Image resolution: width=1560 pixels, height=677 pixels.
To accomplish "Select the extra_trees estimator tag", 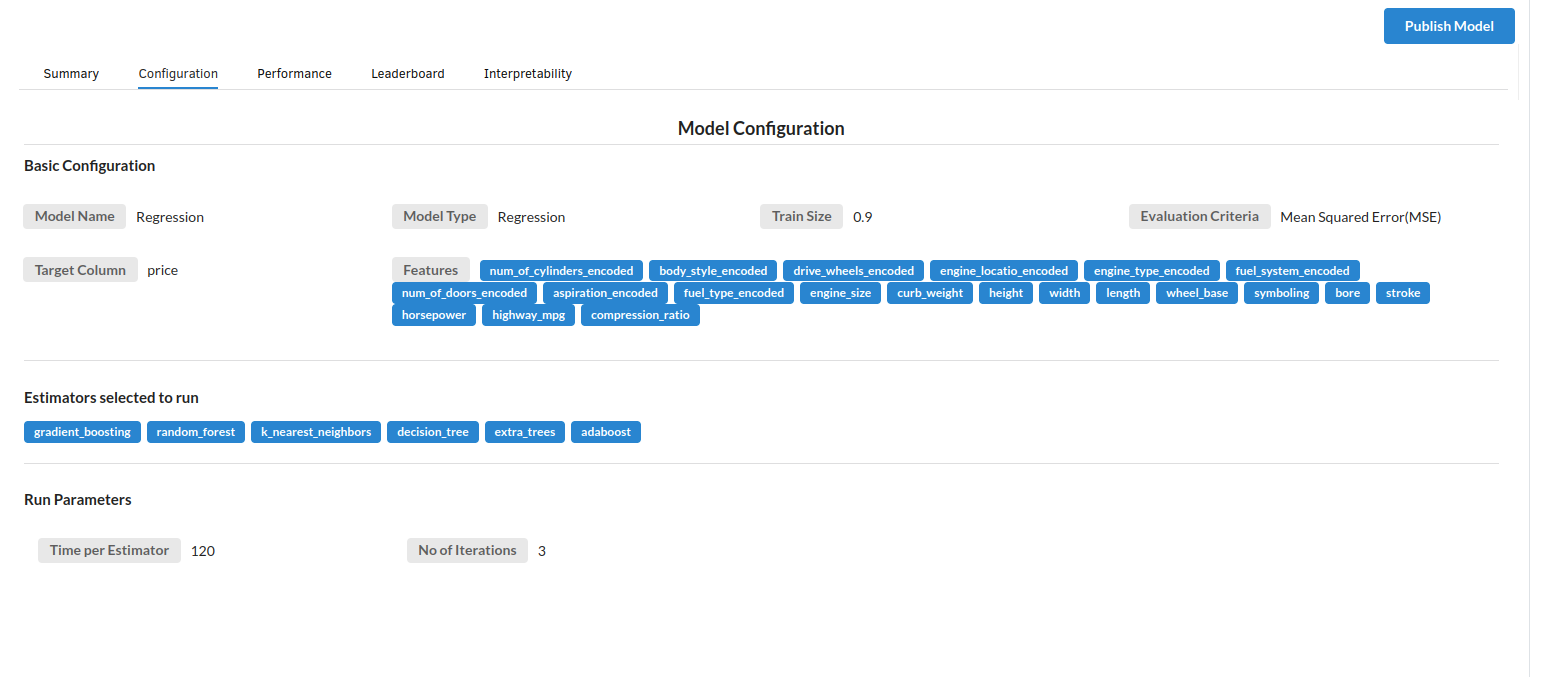I will (x=525, y=432).
